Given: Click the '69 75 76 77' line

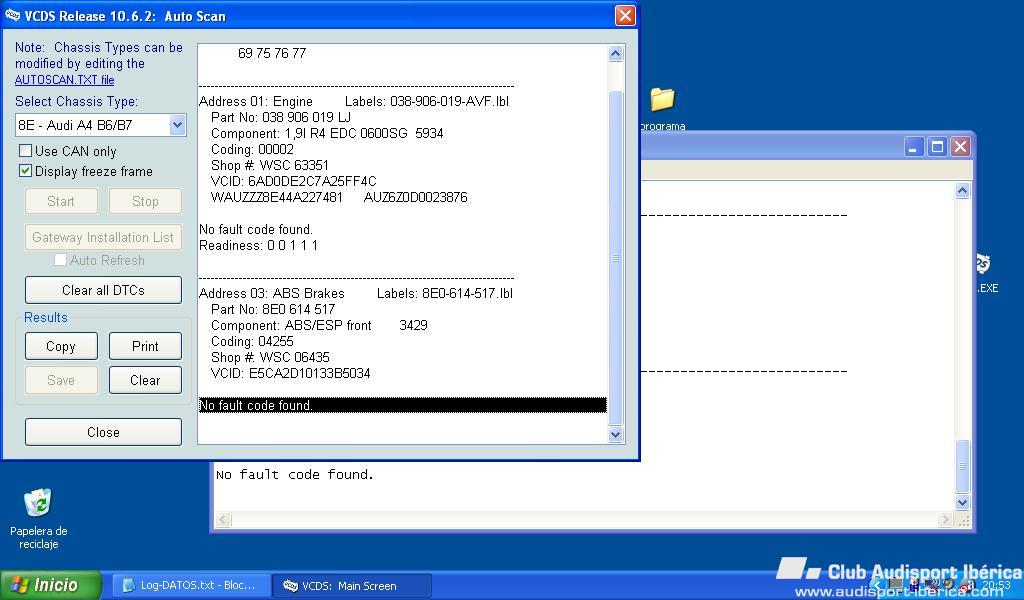Looking at the screenshot, I should [x=272, y=54].
